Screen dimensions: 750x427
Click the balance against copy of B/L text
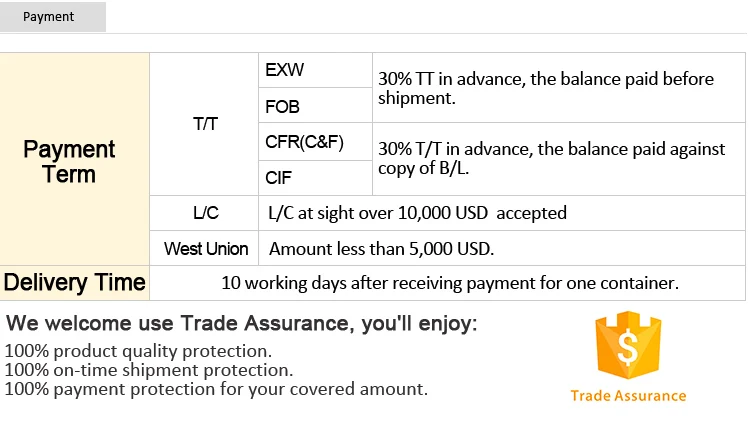551,158
